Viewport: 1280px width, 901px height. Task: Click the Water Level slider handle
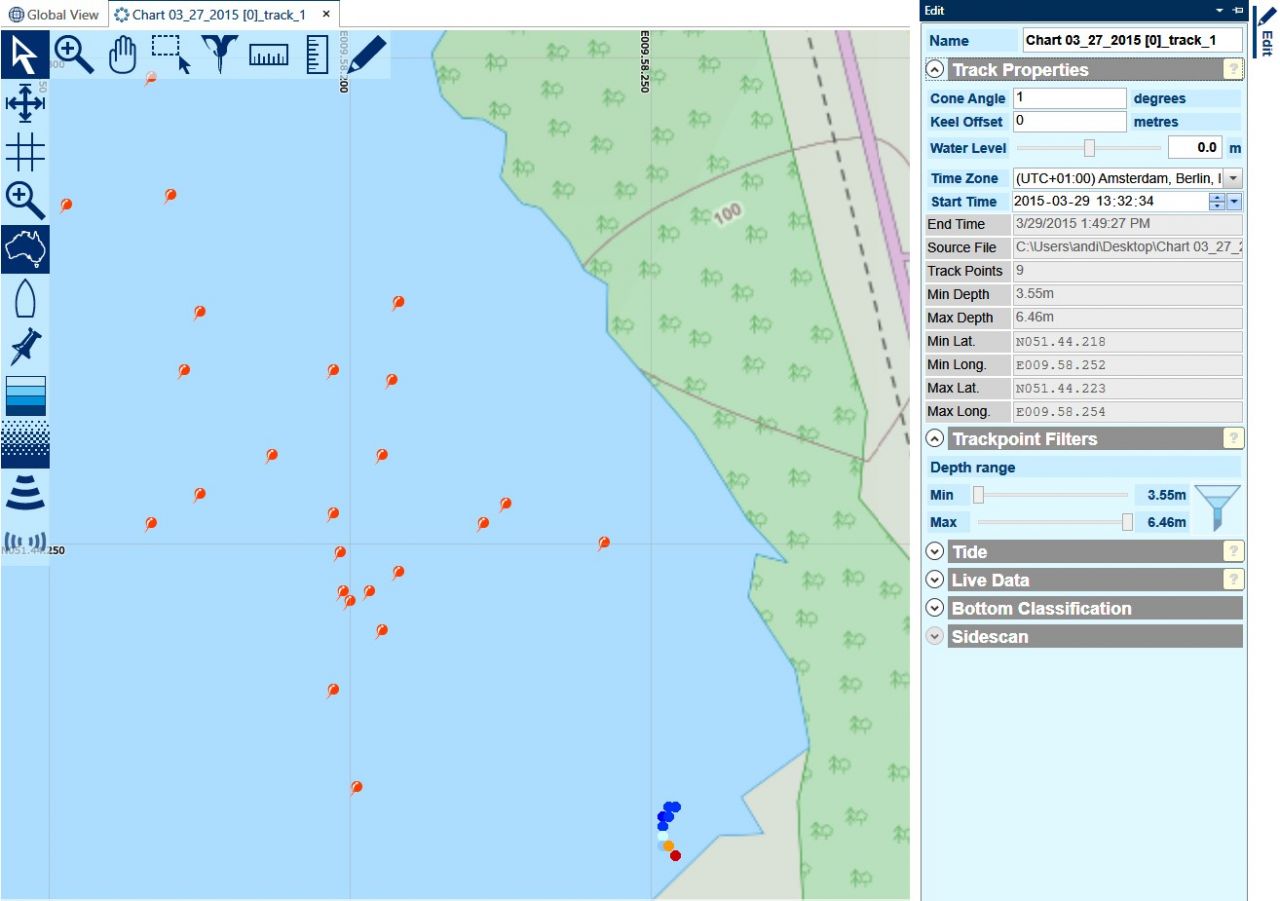point(1089,148)
